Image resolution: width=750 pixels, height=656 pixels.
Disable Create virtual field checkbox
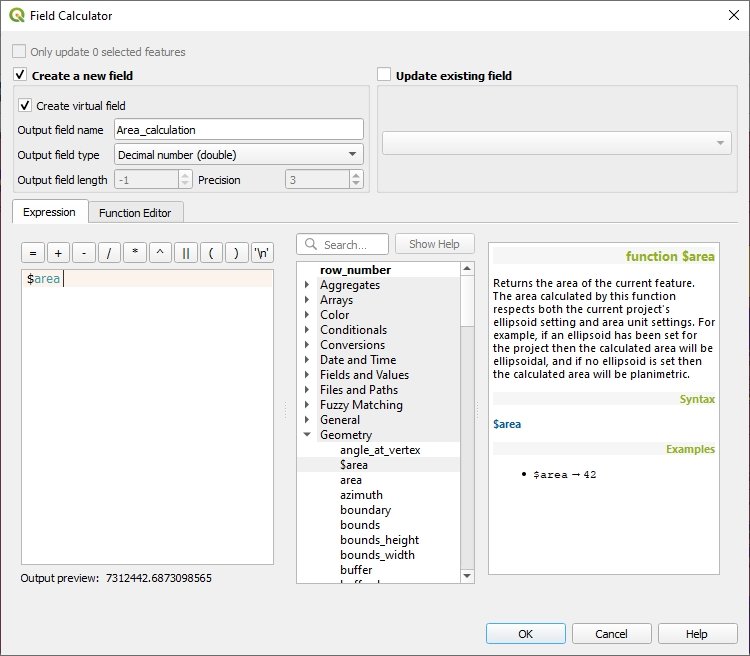click(x=25, y=105)
